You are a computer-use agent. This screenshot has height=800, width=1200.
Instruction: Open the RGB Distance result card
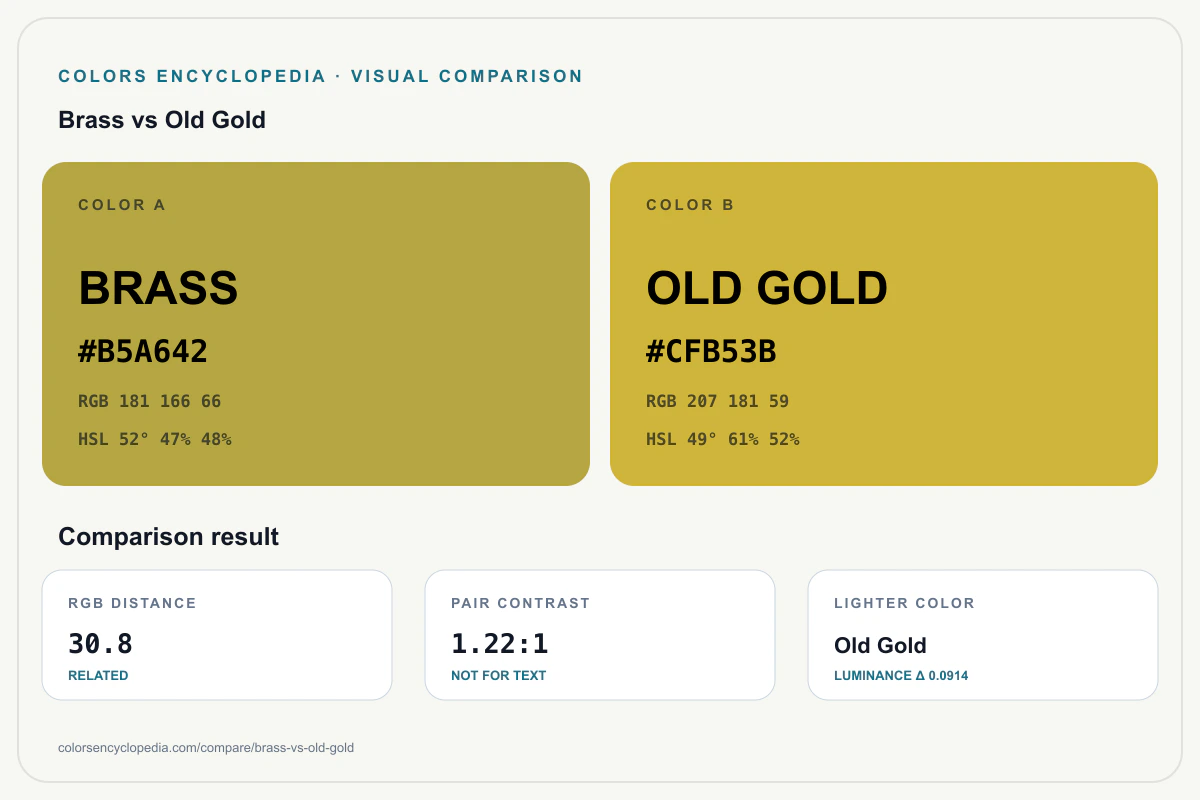click(x=217, y=635)
